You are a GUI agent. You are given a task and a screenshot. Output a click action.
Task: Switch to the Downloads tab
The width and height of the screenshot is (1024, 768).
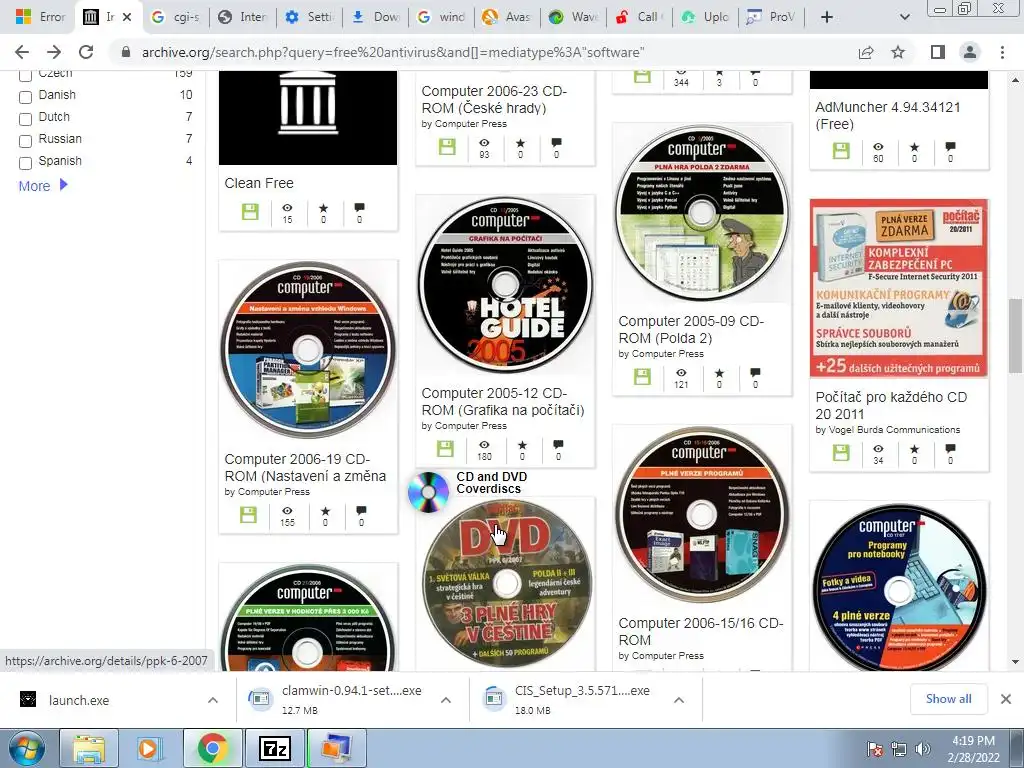(x=377, y=17)
